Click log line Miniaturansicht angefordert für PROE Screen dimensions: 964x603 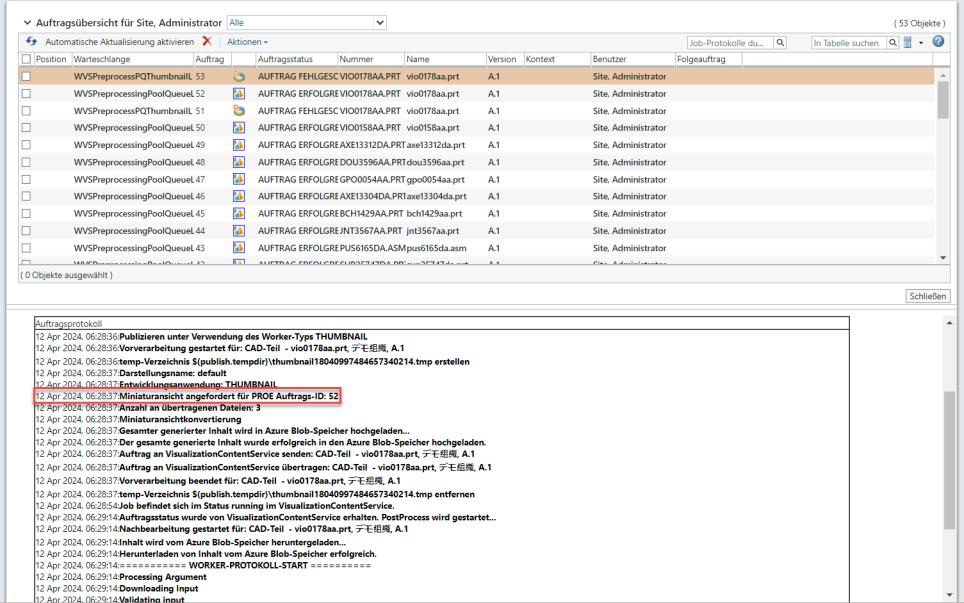[x=187, y=396]
